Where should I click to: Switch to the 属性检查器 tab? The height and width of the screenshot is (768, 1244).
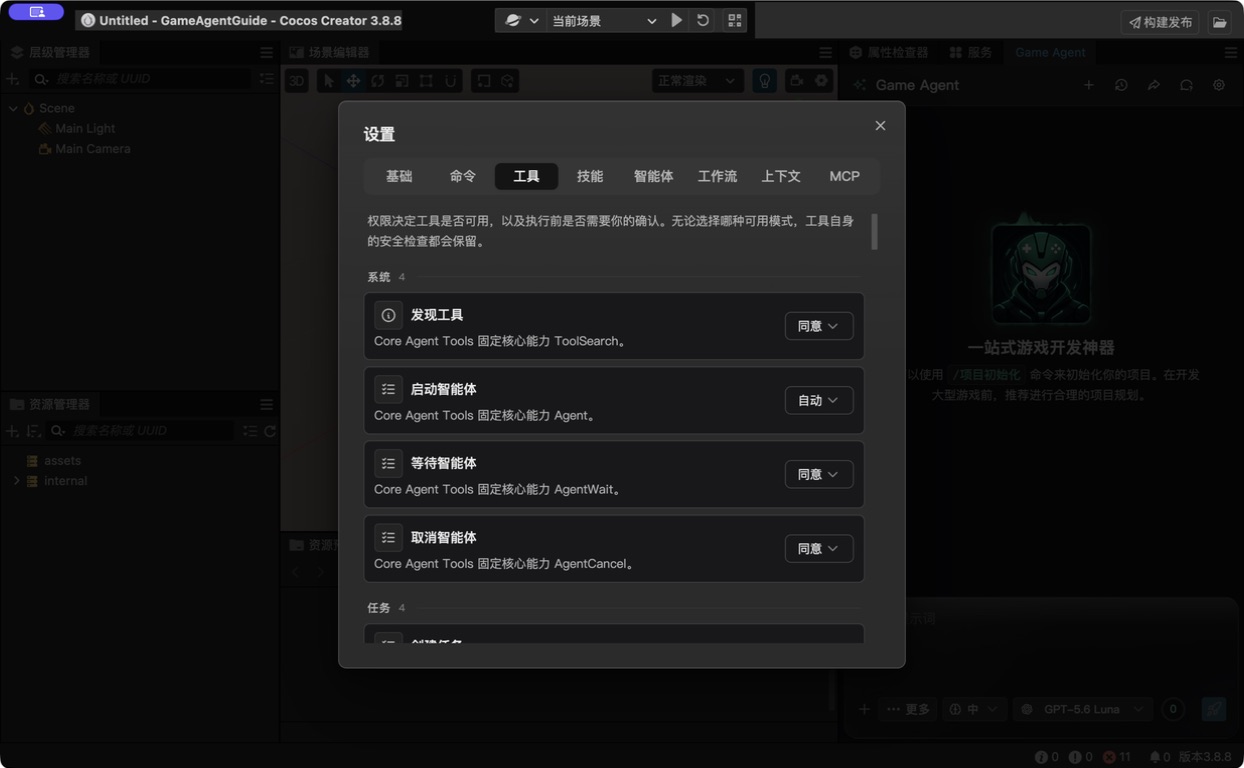(x=889, y=52)
